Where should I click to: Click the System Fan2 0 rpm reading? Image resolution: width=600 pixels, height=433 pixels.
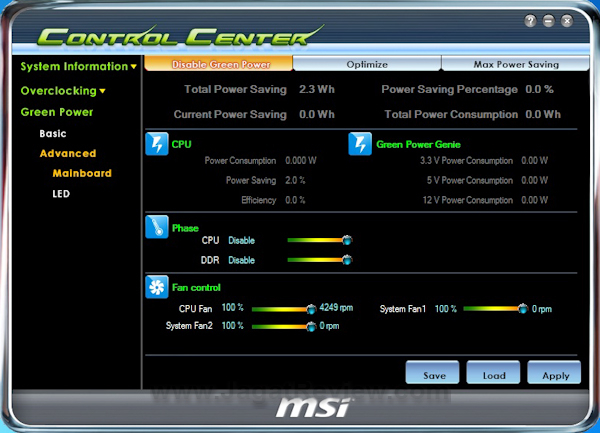pos(329,326)
